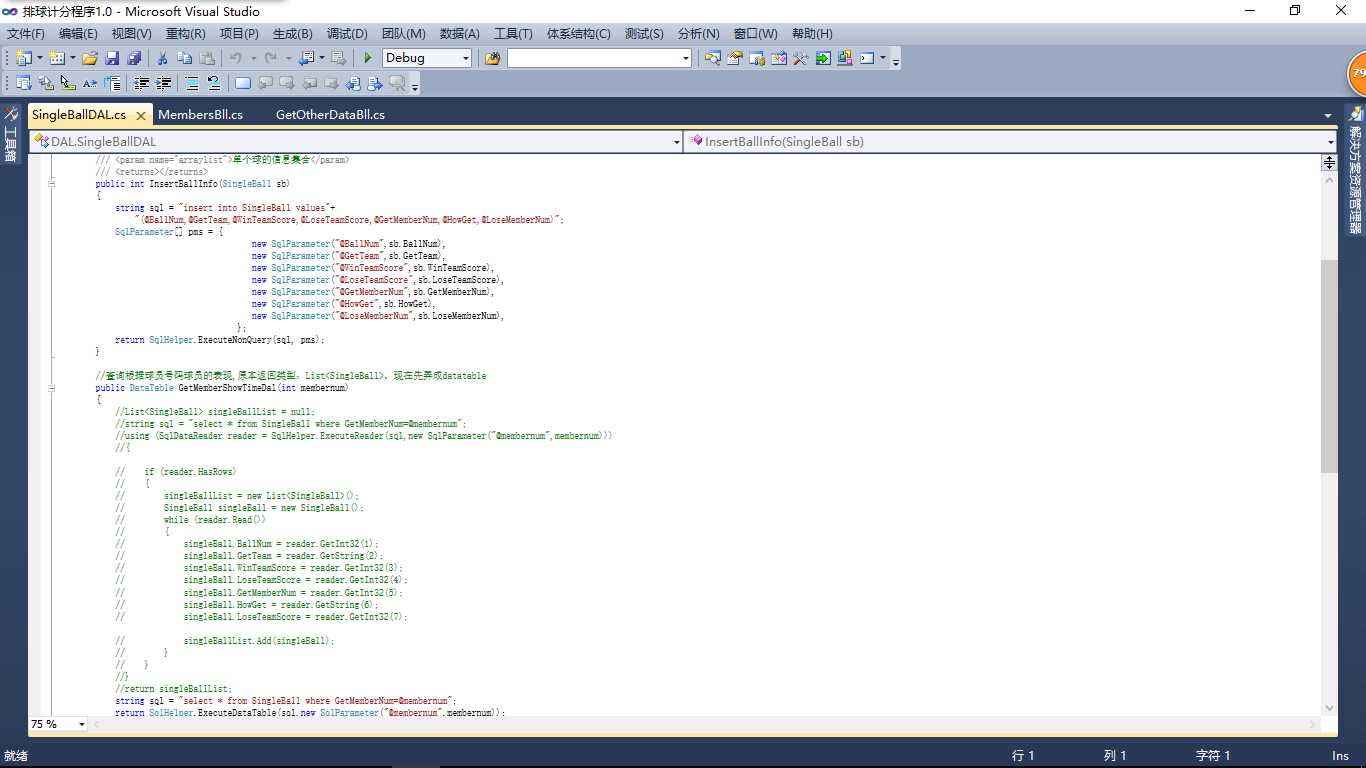This screenshot has height=768, width=1366.
Task: Click the Copy icon in toolbar
Action: coord(185,58)
